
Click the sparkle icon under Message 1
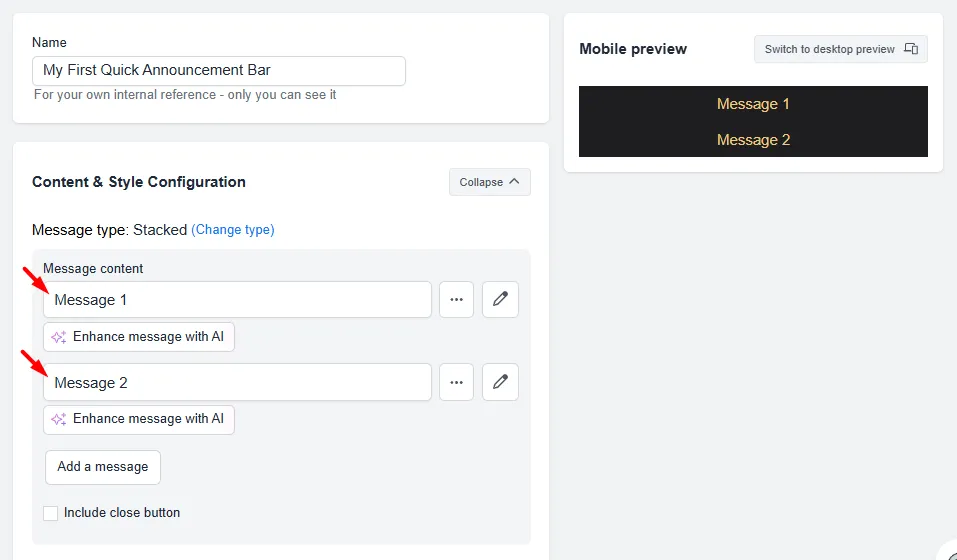pos(59,337)
